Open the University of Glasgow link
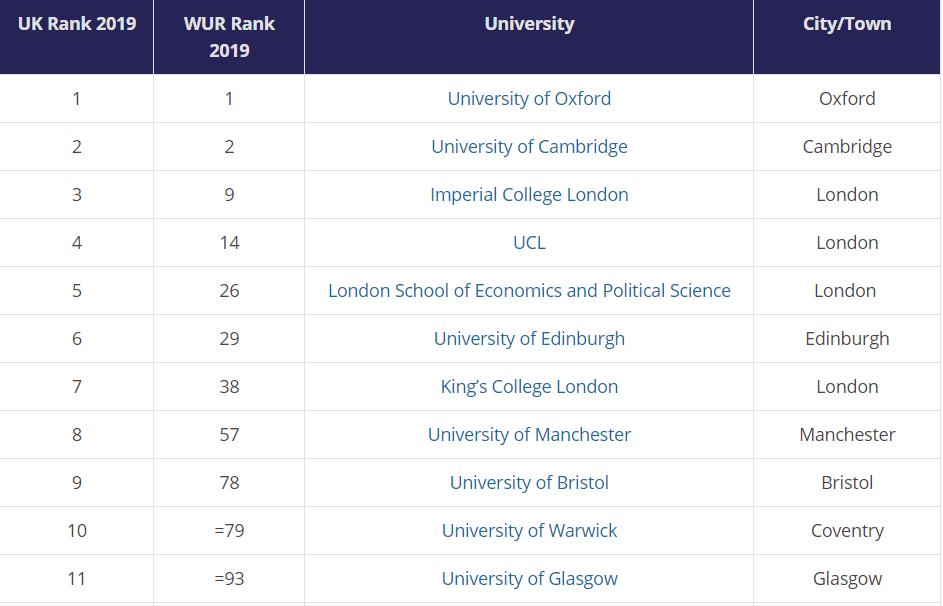This screenshot has width=943, height=606. click(x=529, y=579)
